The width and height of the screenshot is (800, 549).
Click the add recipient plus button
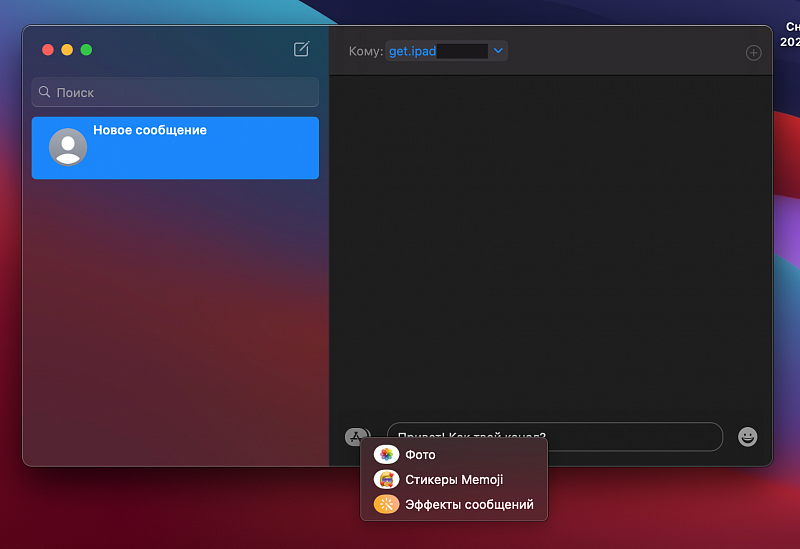pyautogui.click(x=754, y=53)
